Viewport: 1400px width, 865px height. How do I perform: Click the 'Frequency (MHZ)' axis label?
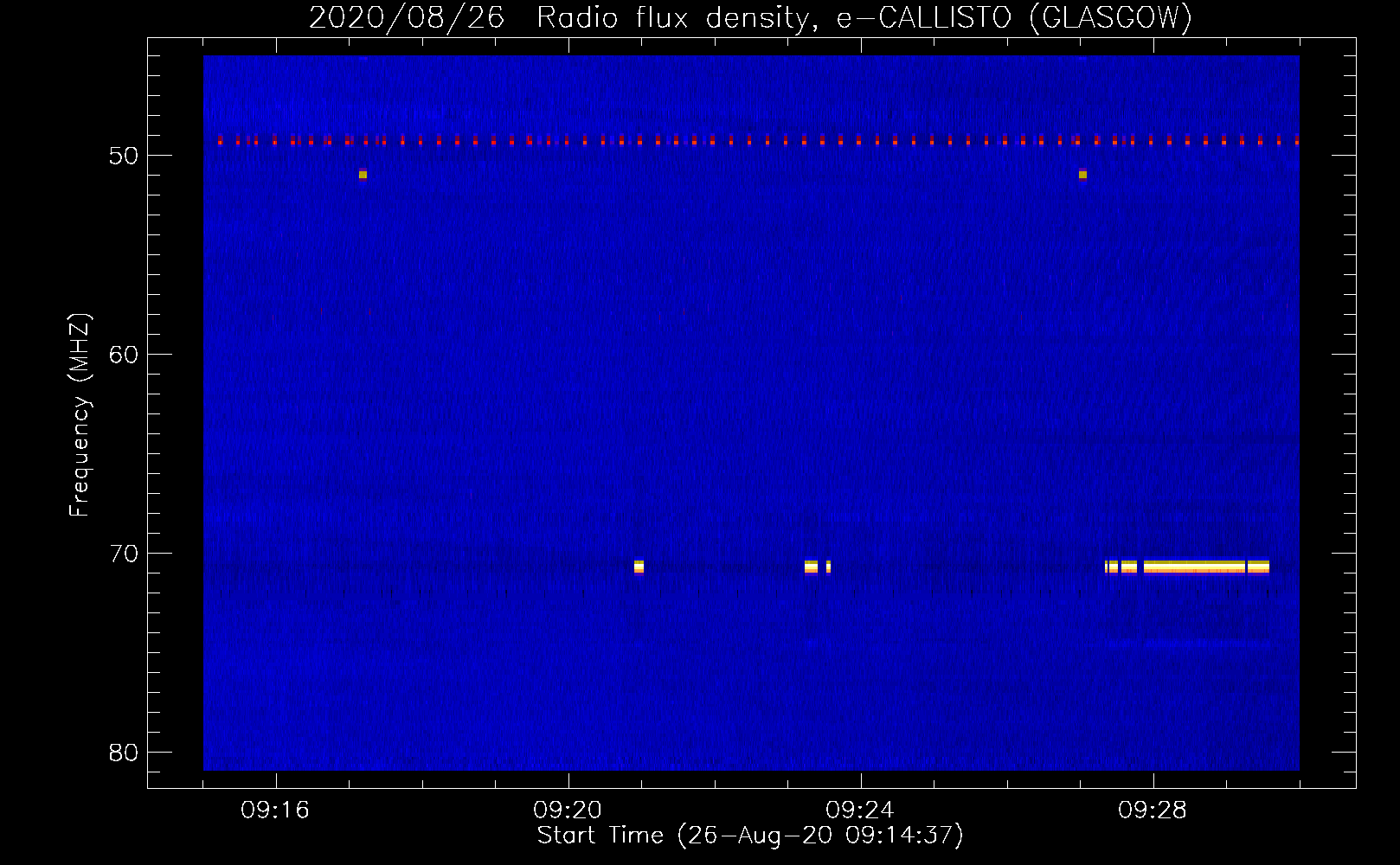point(80,415)
